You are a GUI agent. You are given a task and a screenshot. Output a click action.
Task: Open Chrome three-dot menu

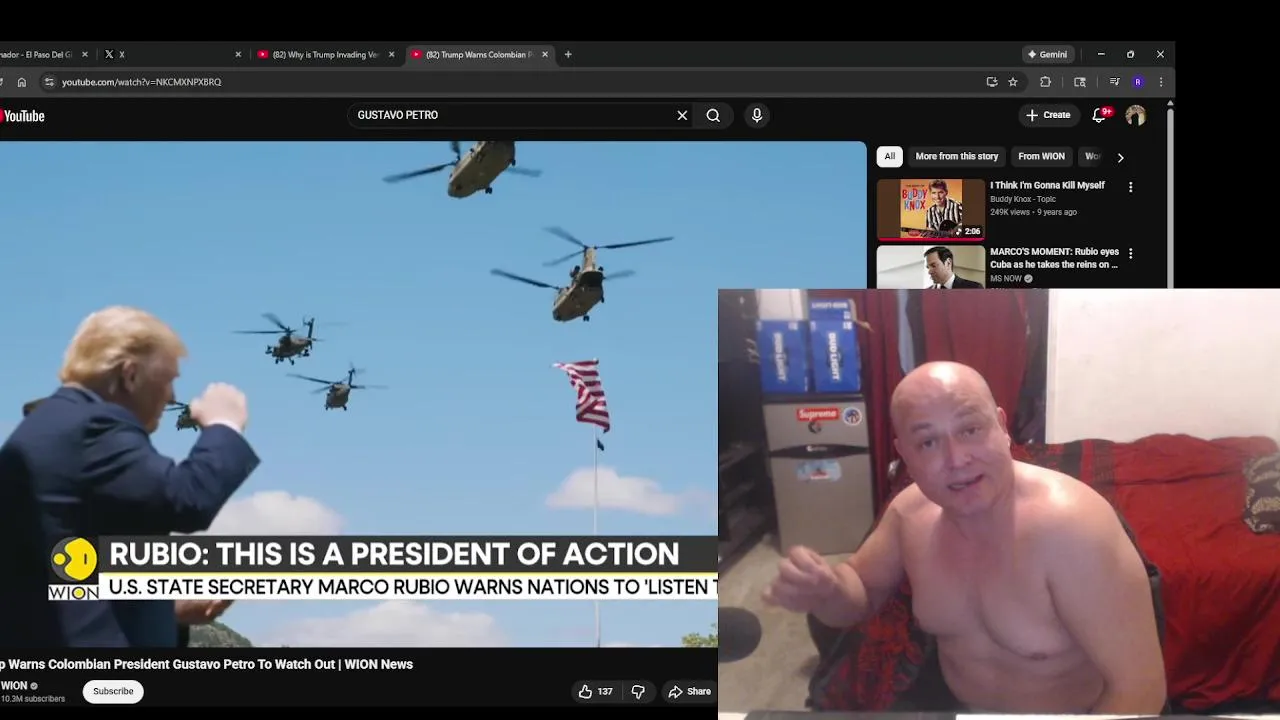tap(1161, 82)
